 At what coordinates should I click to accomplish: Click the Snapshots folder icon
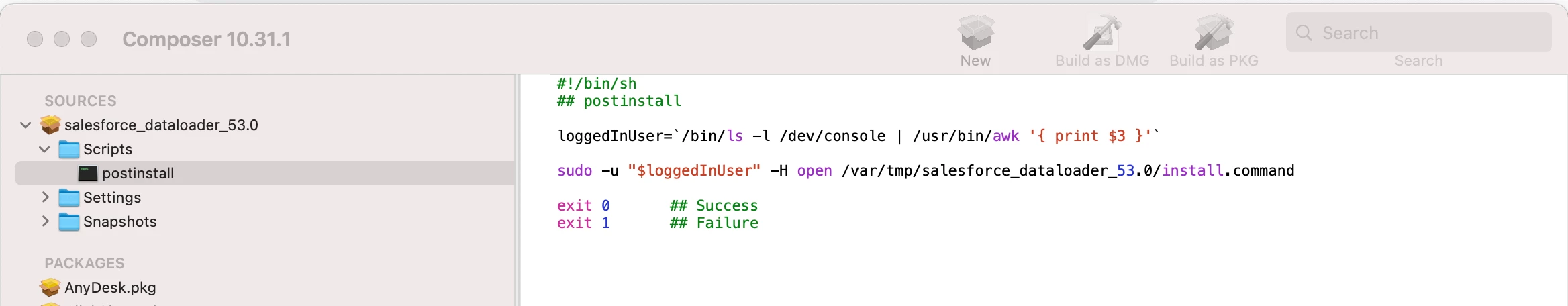pos(68,221)
